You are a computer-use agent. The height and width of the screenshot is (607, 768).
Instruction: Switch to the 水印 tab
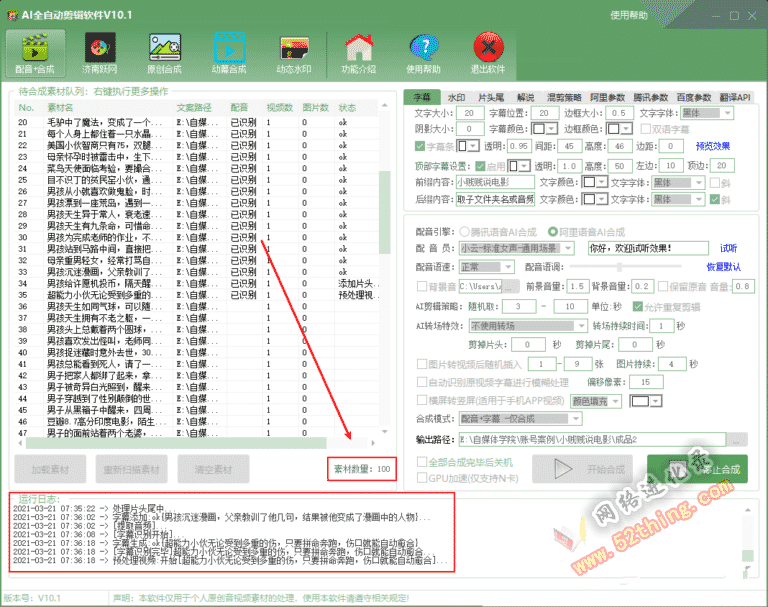click(x=456, y=98)
